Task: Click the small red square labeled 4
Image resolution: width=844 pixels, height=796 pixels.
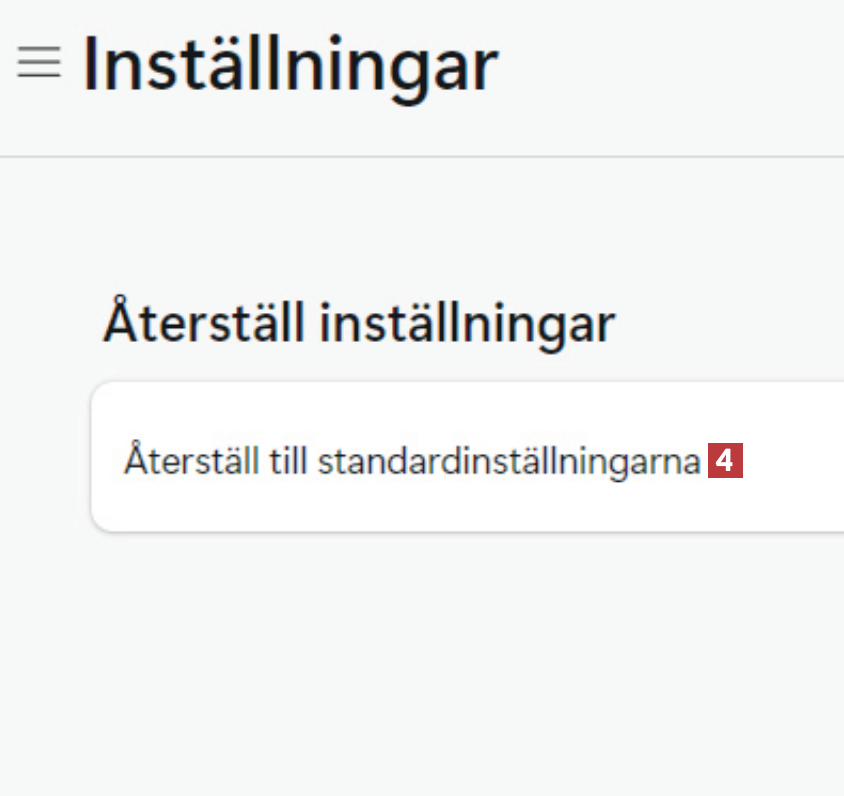Action: 725,461
